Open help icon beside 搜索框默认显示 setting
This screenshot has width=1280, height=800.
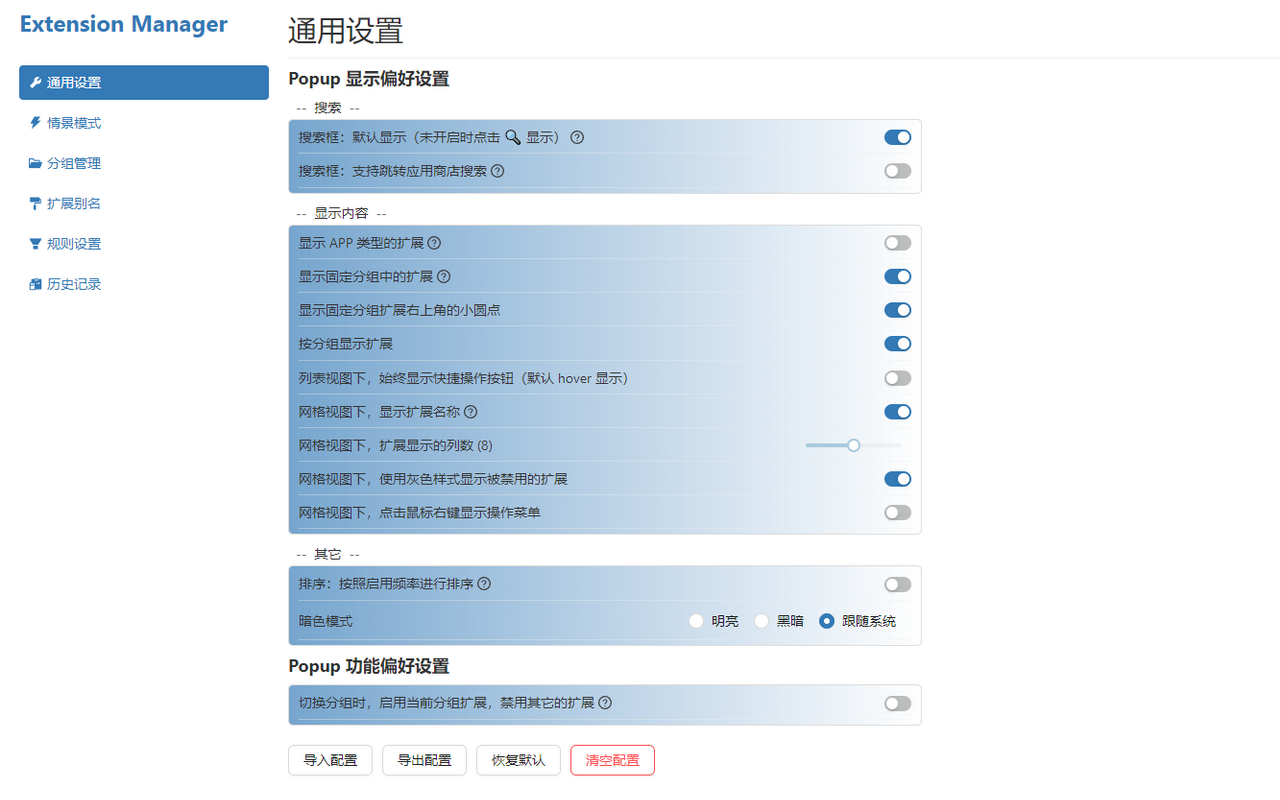click(577, 137)
